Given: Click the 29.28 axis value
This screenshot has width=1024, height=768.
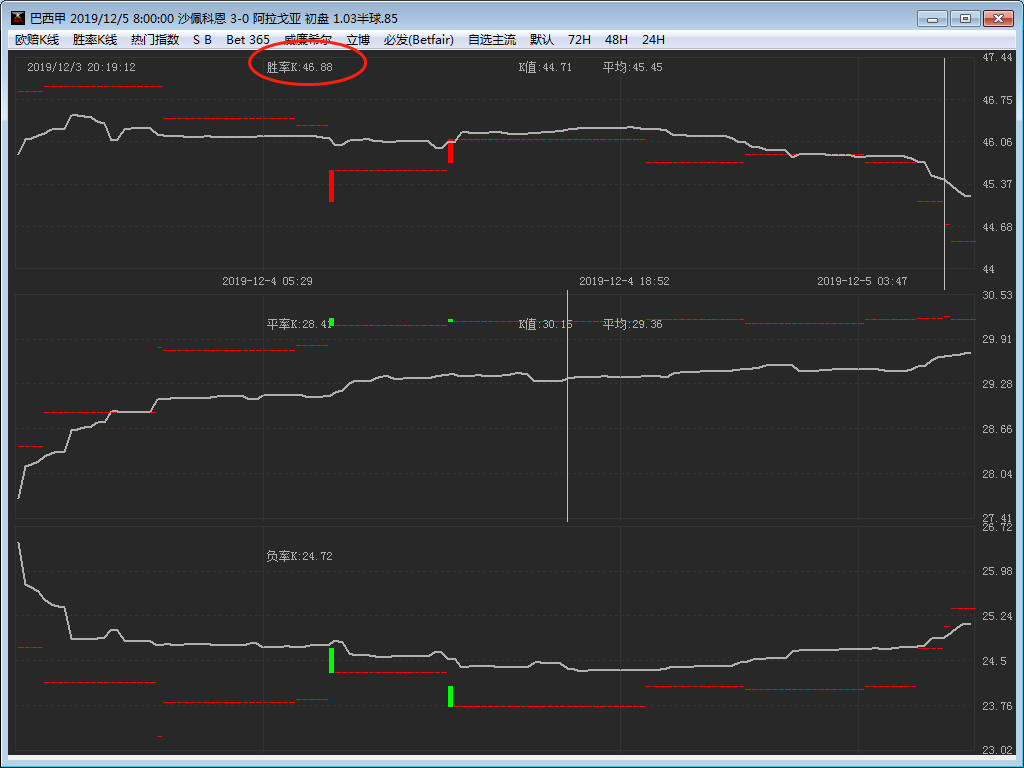Looking at the screenshot, I should [x=997, y=384].
